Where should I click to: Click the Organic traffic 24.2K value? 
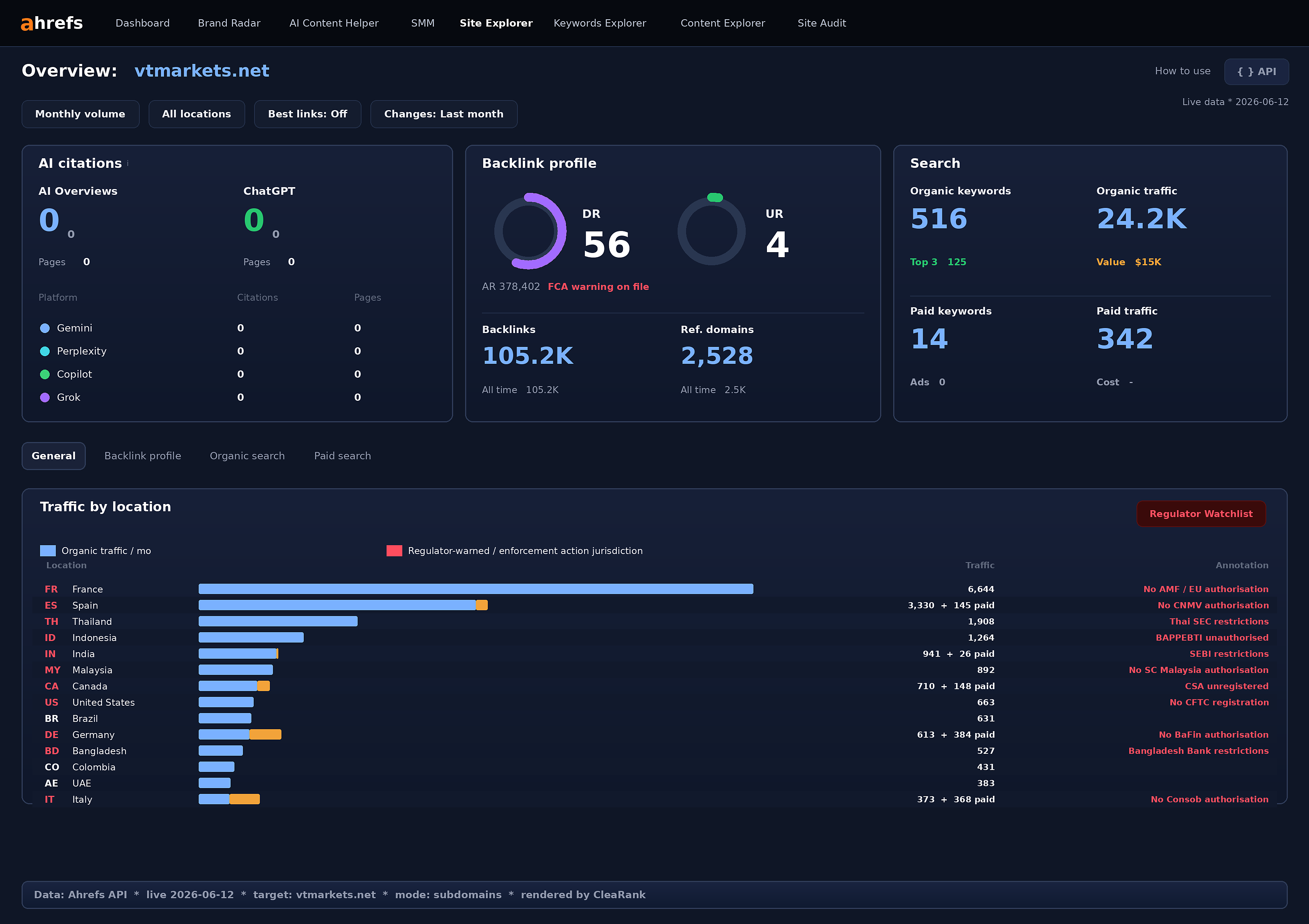pos(1142,219)
